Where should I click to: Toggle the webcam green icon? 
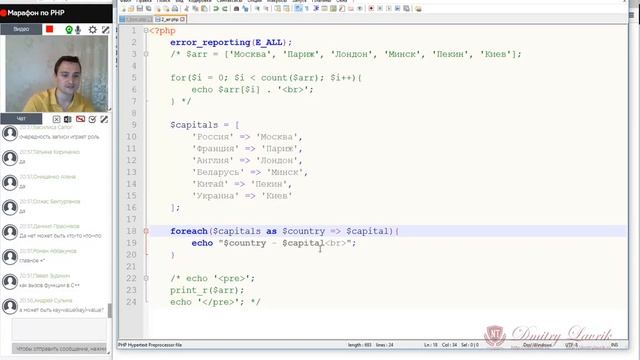69,29
